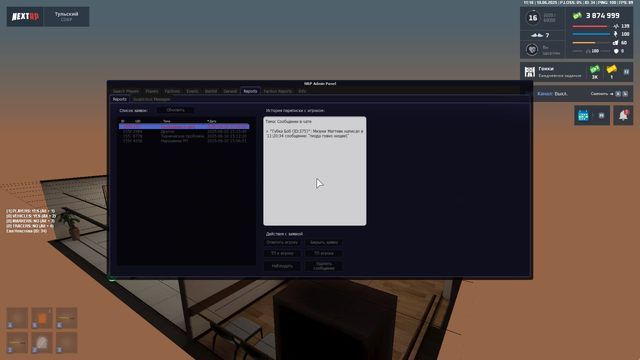Screen dimensions: 640x360
Task: Open the Suspicious Messages sub-tab
Action: pos(151,99)
